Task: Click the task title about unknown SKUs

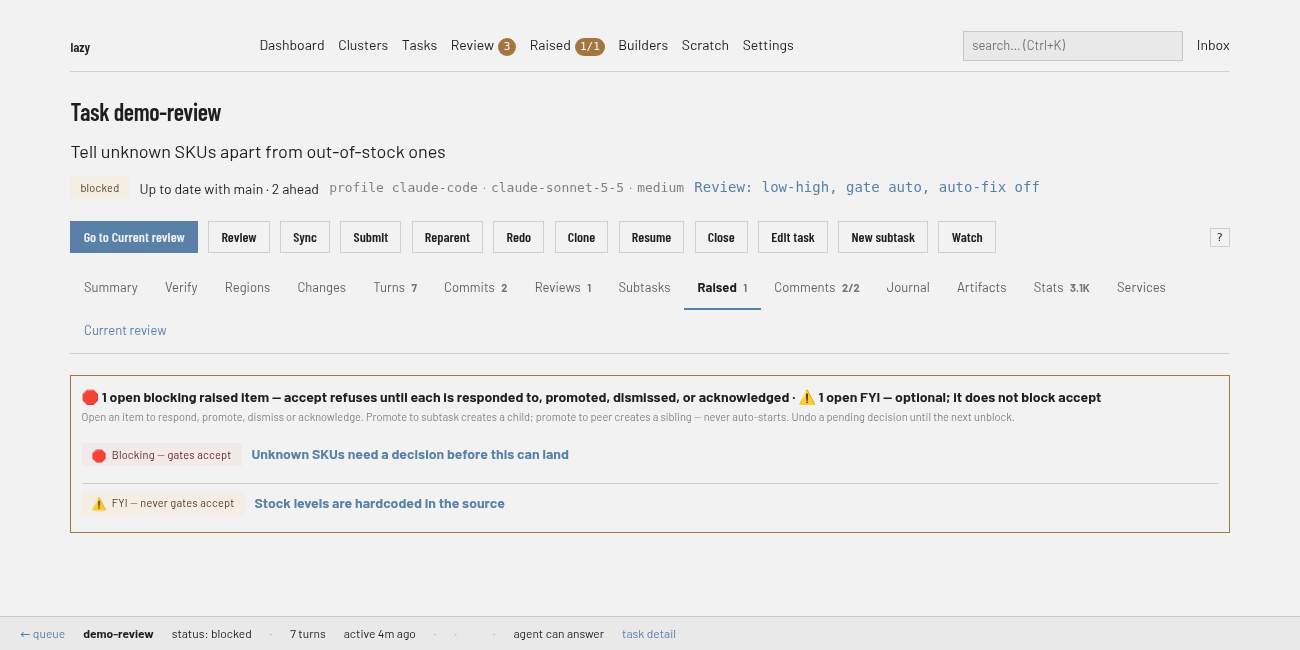Action: click(x=258, y=152)
